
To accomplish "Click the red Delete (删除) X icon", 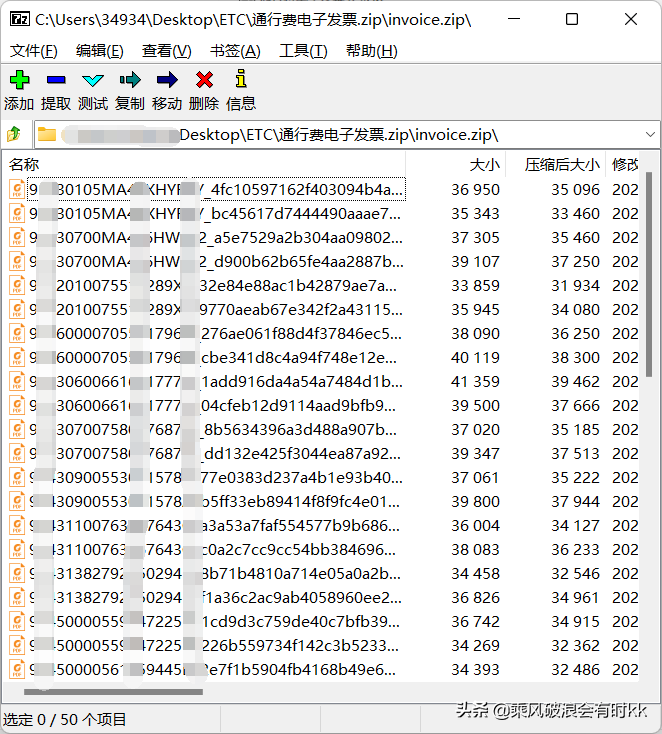I will coord(204,81).
